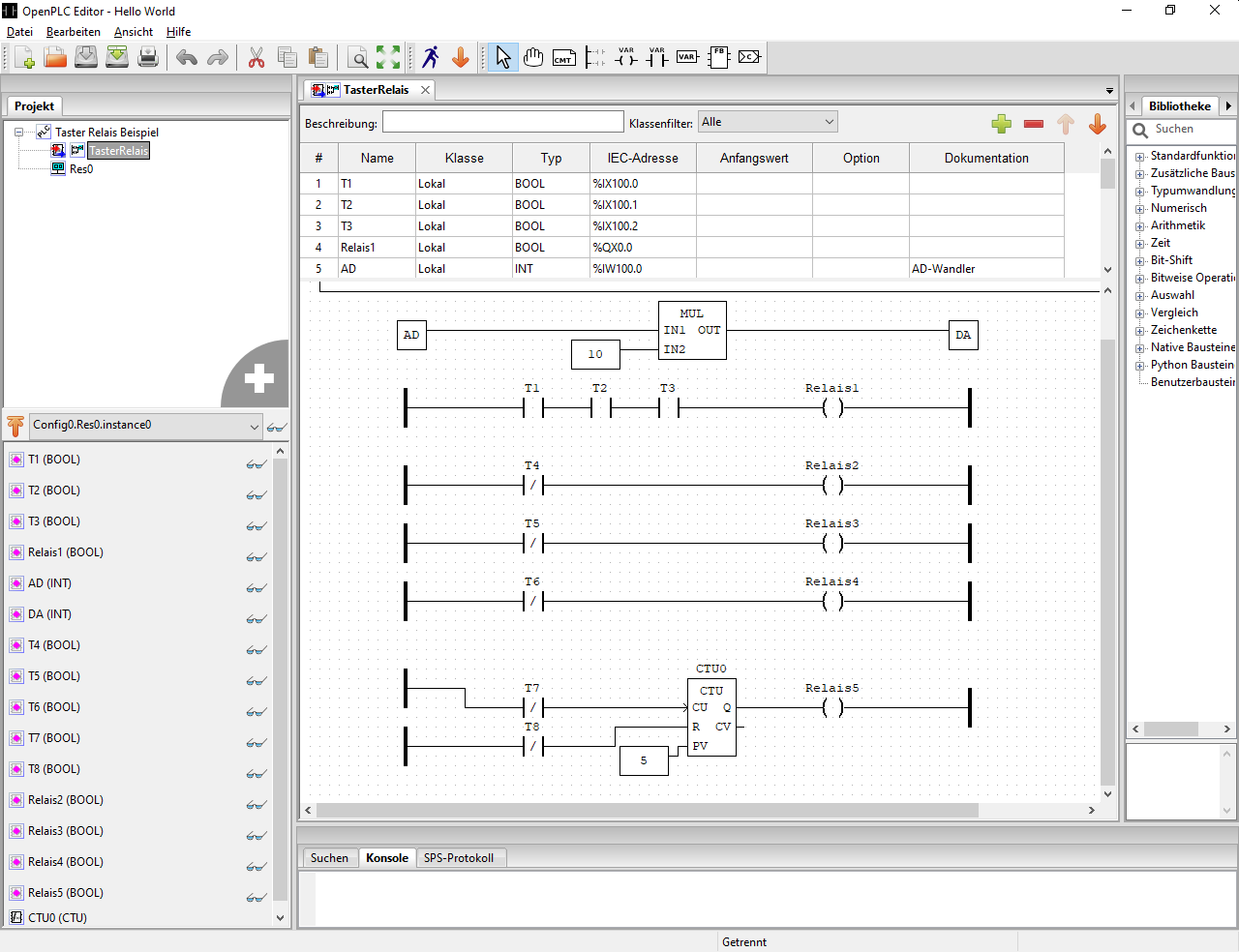Open the Config0.Res0.instance0 dropdown

click(x=255, y=426)
